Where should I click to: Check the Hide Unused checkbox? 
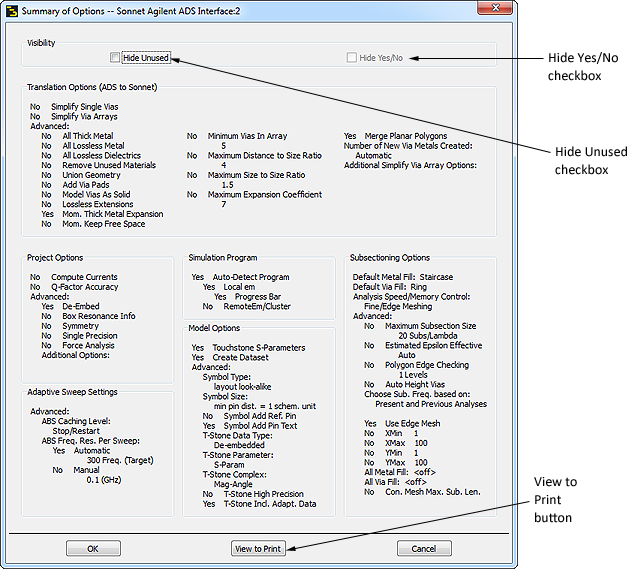coord(115,58)
